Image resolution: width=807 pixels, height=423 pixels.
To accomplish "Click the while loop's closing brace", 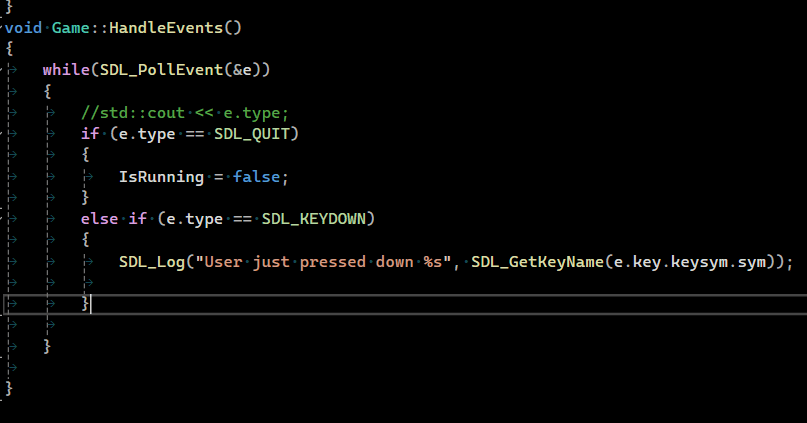I will [47, 345].
